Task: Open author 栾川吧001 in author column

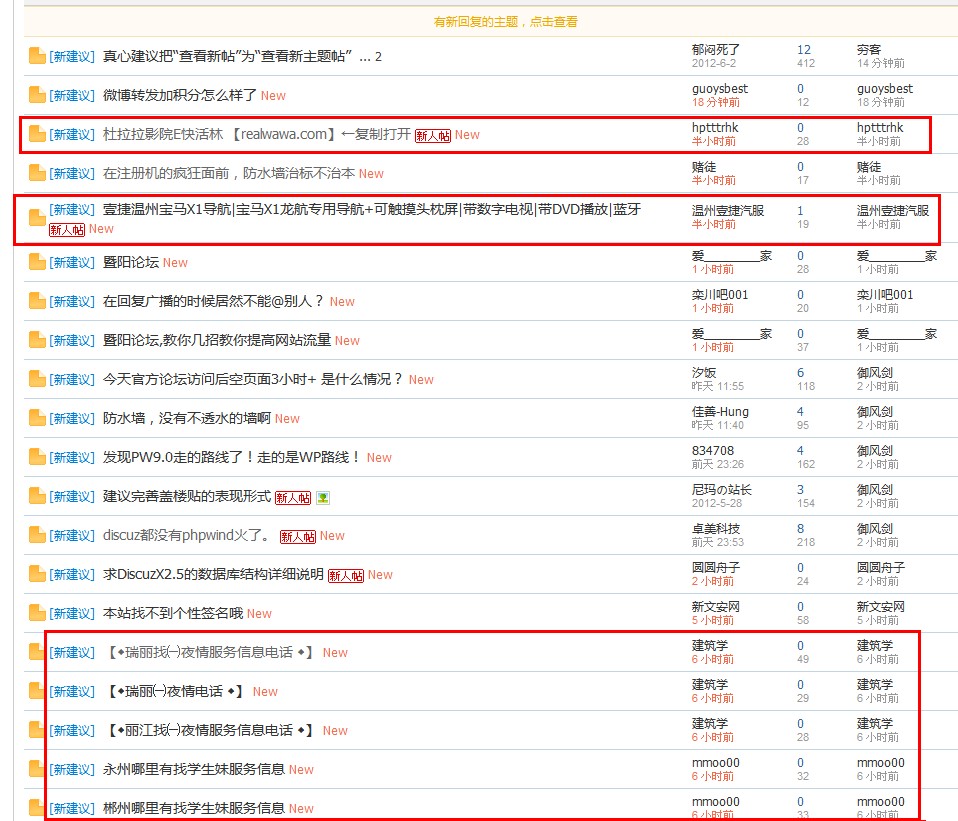Action: [720, 294]
